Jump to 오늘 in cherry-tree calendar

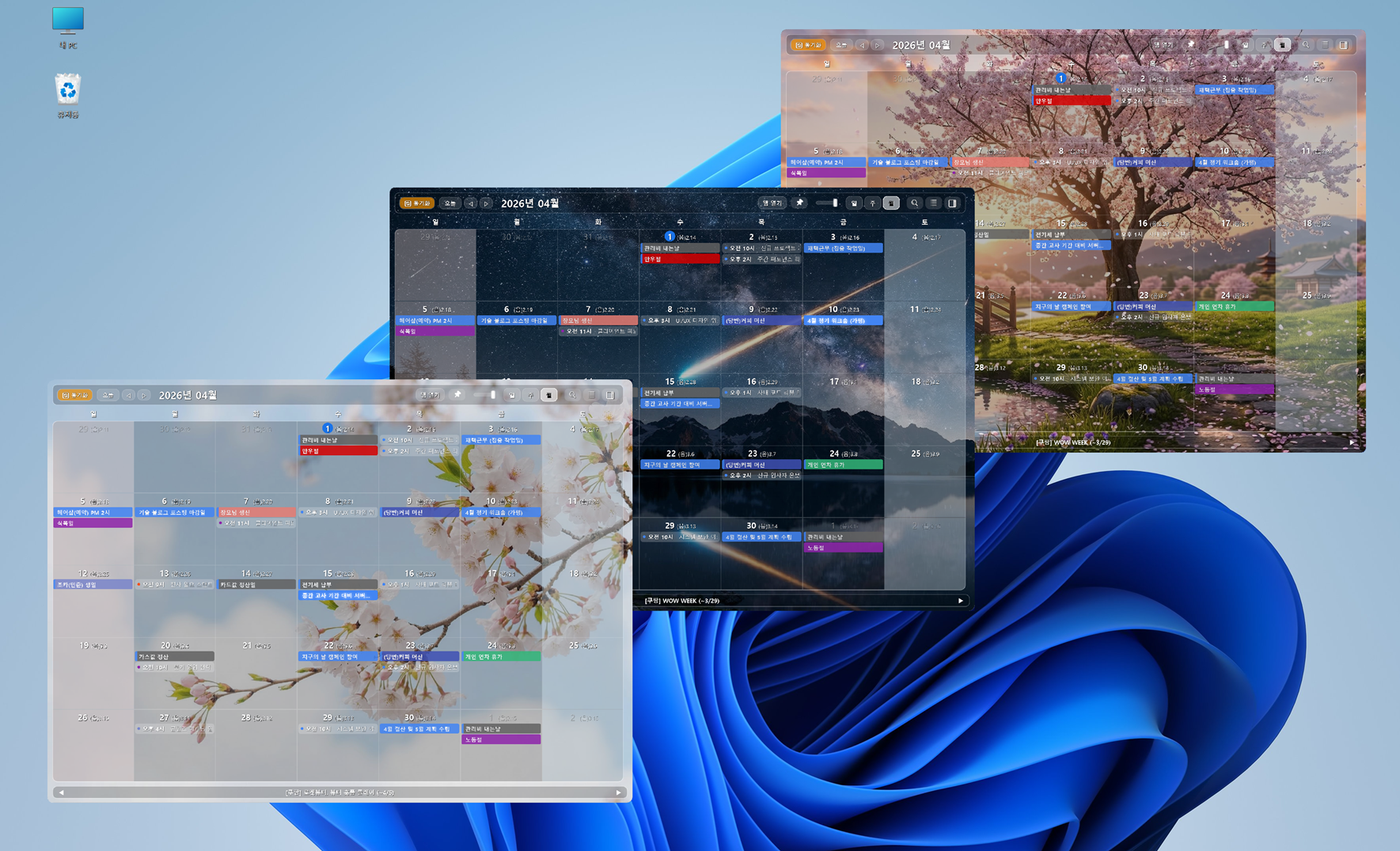click(841, 45)
